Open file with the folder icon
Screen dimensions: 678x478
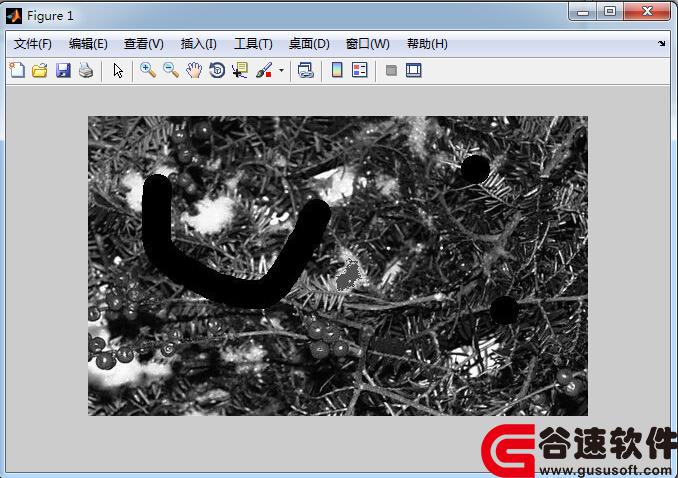point(40,70)
